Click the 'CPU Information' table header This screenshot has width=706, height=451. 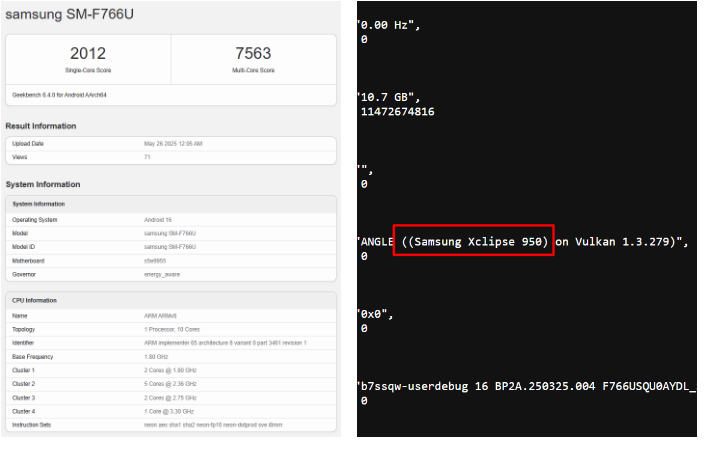point(34,301)
